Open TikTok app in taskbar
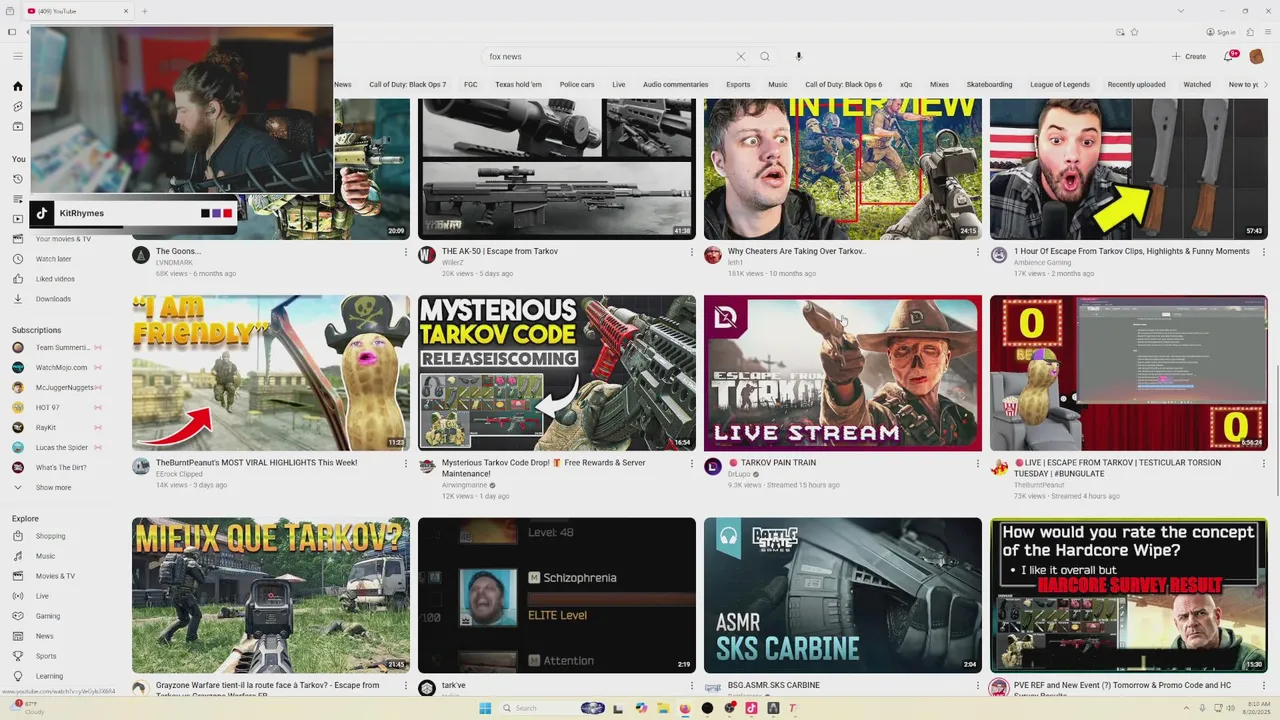 click(x=751, y=708)
